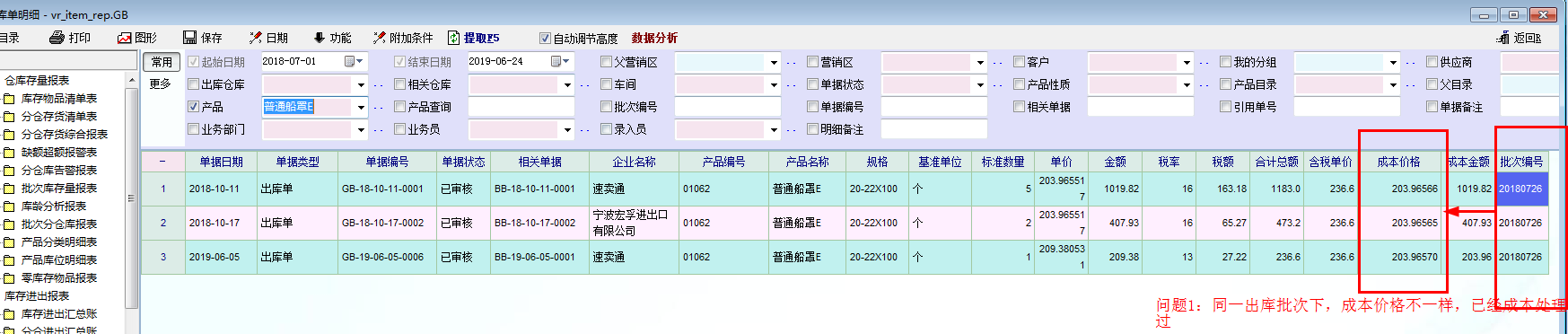1568x334 pixels.
Task: Open the 起始日期 calendar dropdown
Action: pyautogui.click(x=355, y=62)
